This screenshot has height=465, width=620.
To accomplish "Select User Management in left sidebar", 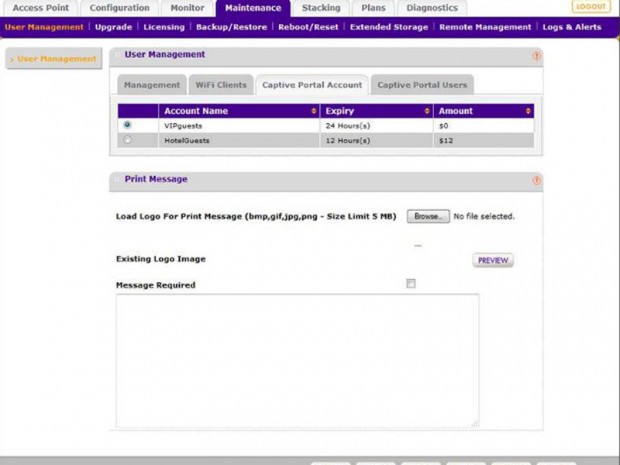I will tap(56, 59).
